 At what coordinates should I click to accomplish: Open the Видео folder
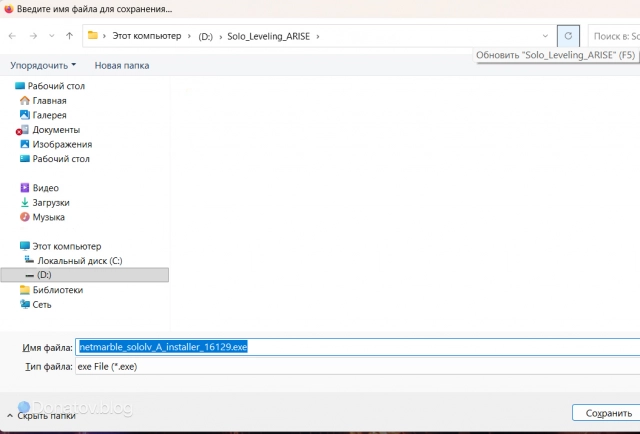click(x=45, y=187)
